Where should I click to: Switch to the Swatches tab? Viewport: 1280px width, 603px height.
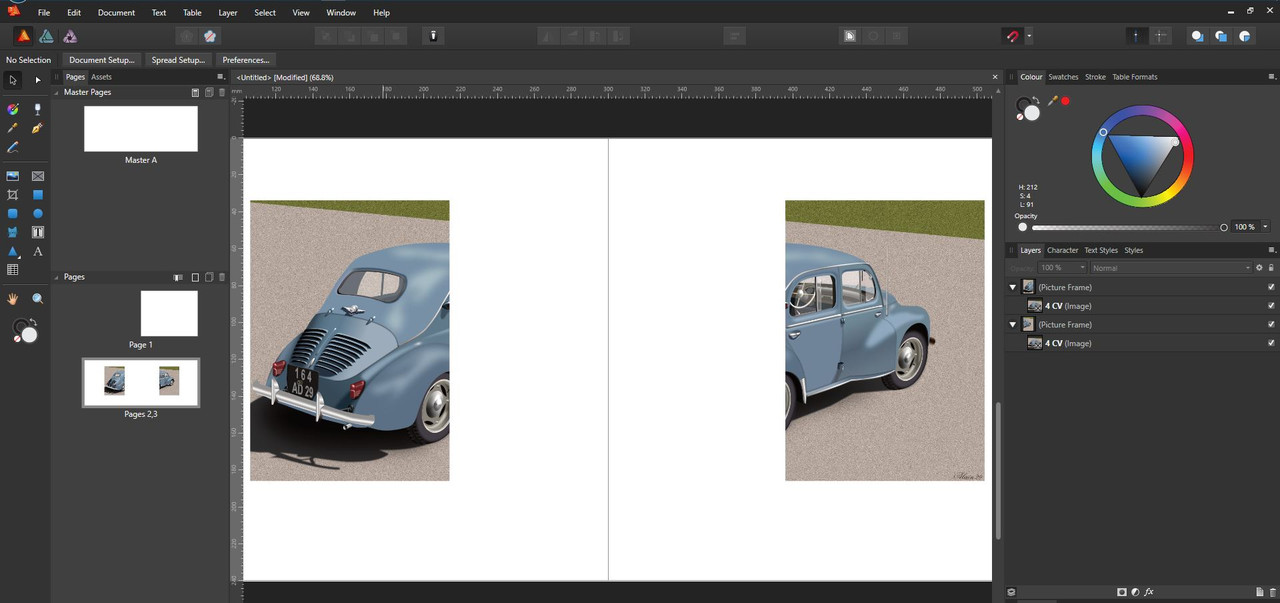(x=1063, y=77)
